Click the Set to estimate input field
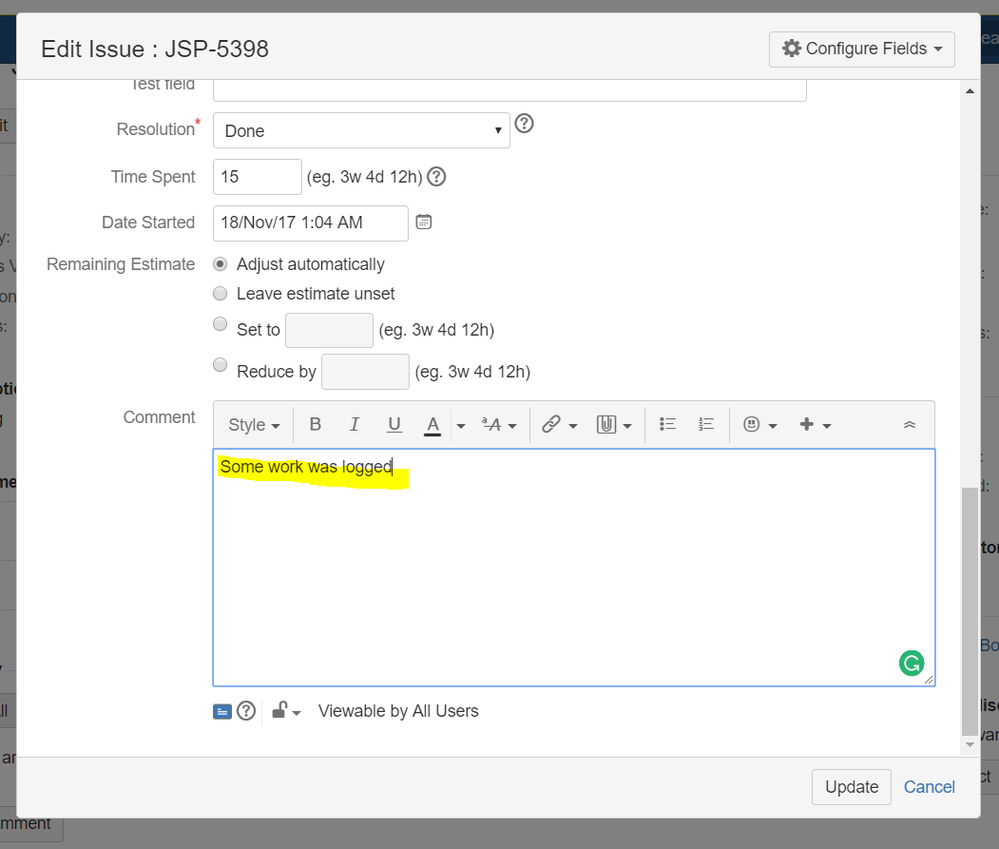Viewport: 999px width, 849px height. pyautogui.click(x=329, y=330)
